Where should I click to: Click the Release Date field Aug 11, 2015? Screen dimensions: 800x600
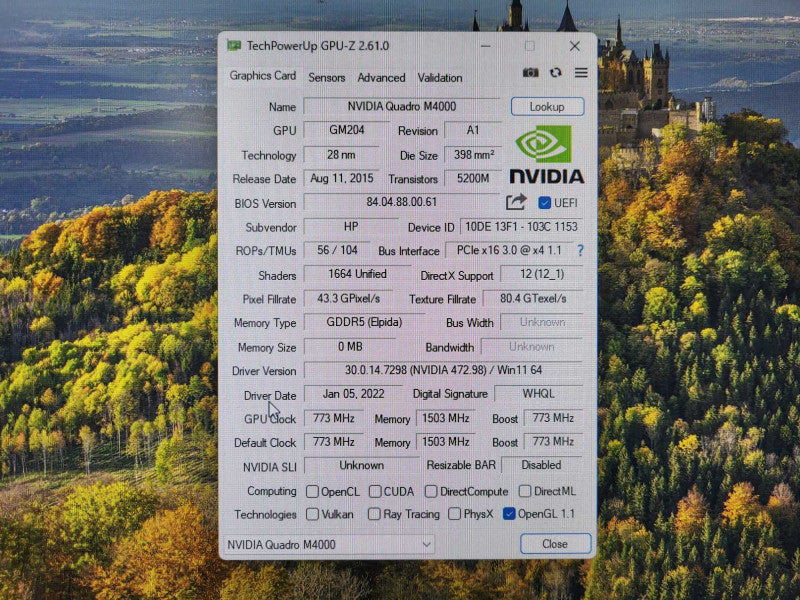click(x=341, y=179)
